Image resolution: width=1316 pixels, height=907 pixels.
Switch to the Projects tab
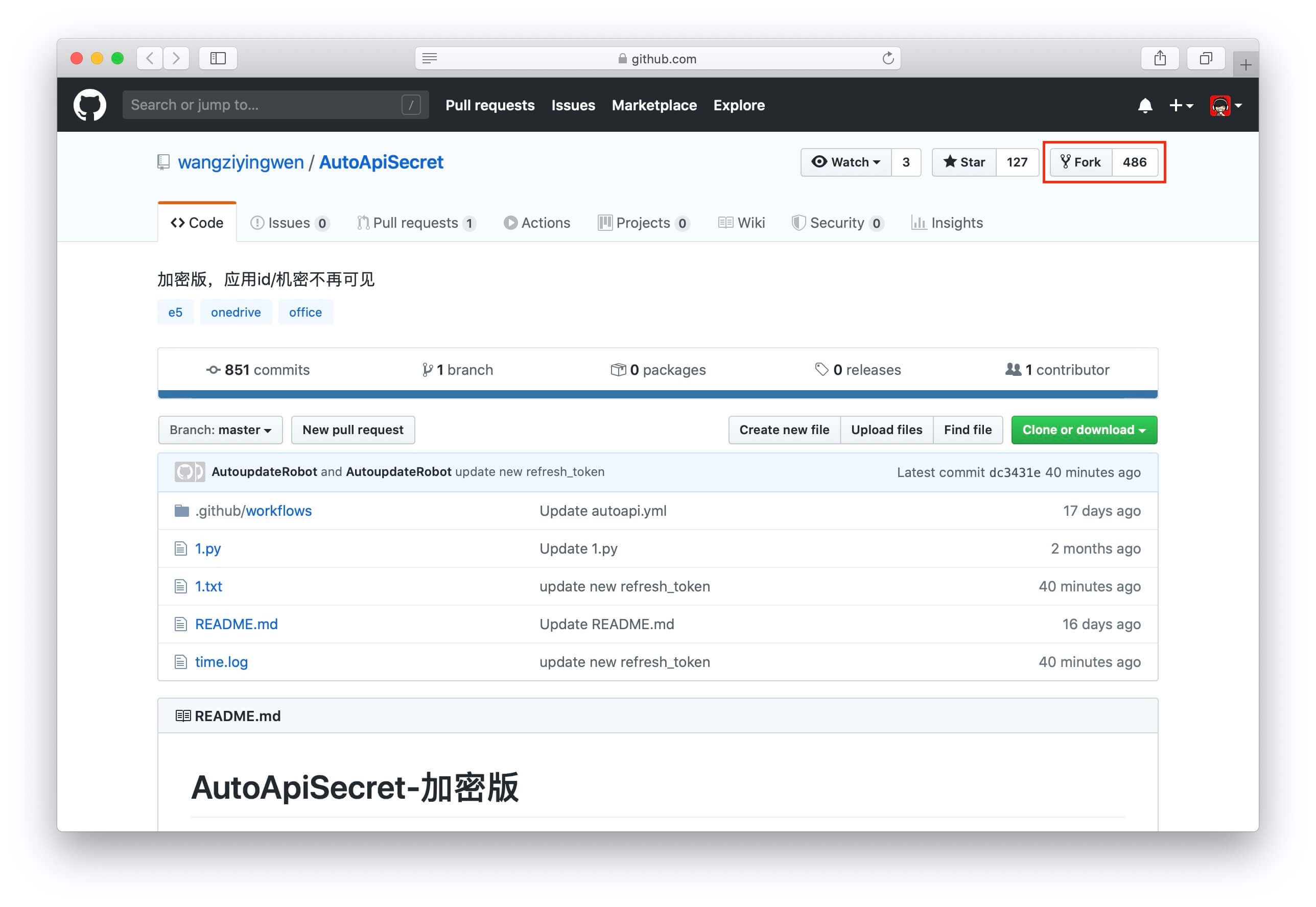click(644, 223)
